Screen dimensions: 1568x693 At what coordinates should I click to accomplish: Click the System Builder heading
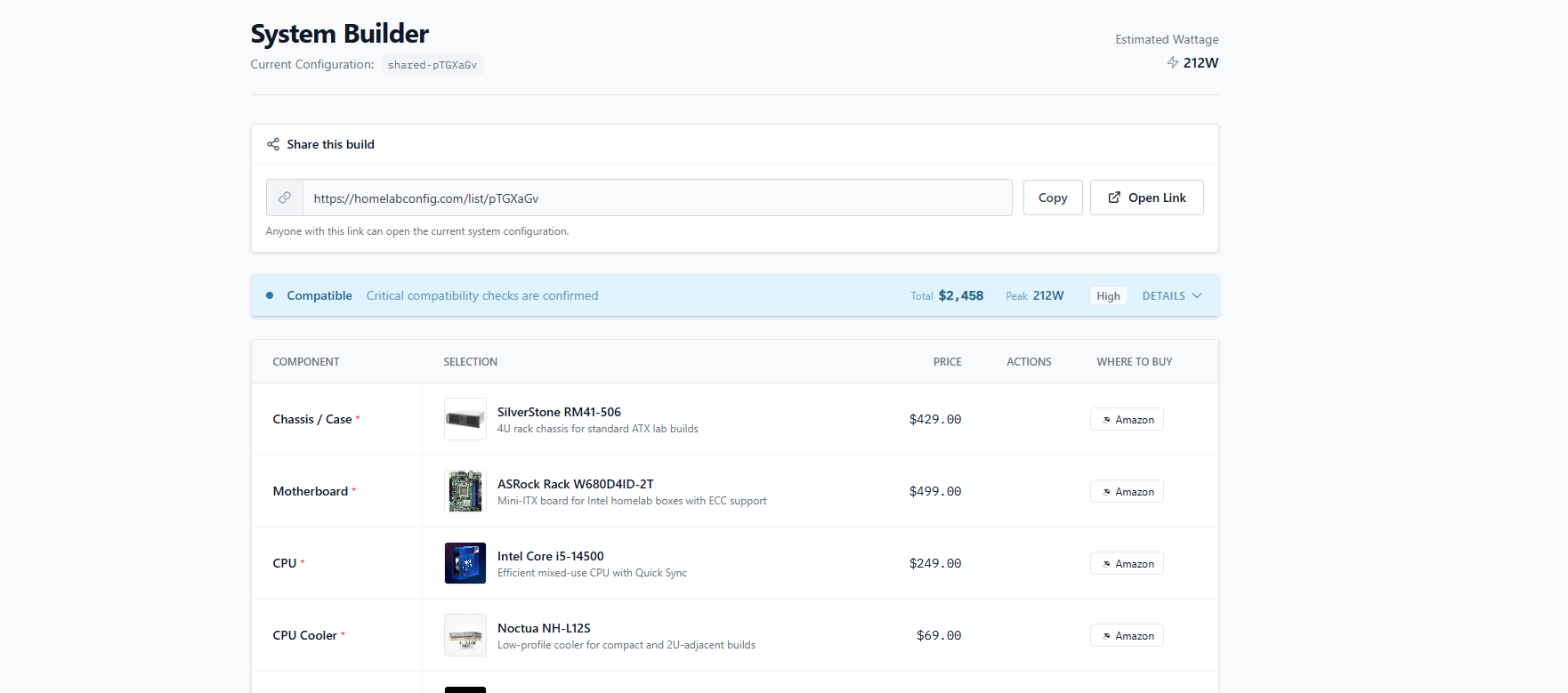point(339,34)
